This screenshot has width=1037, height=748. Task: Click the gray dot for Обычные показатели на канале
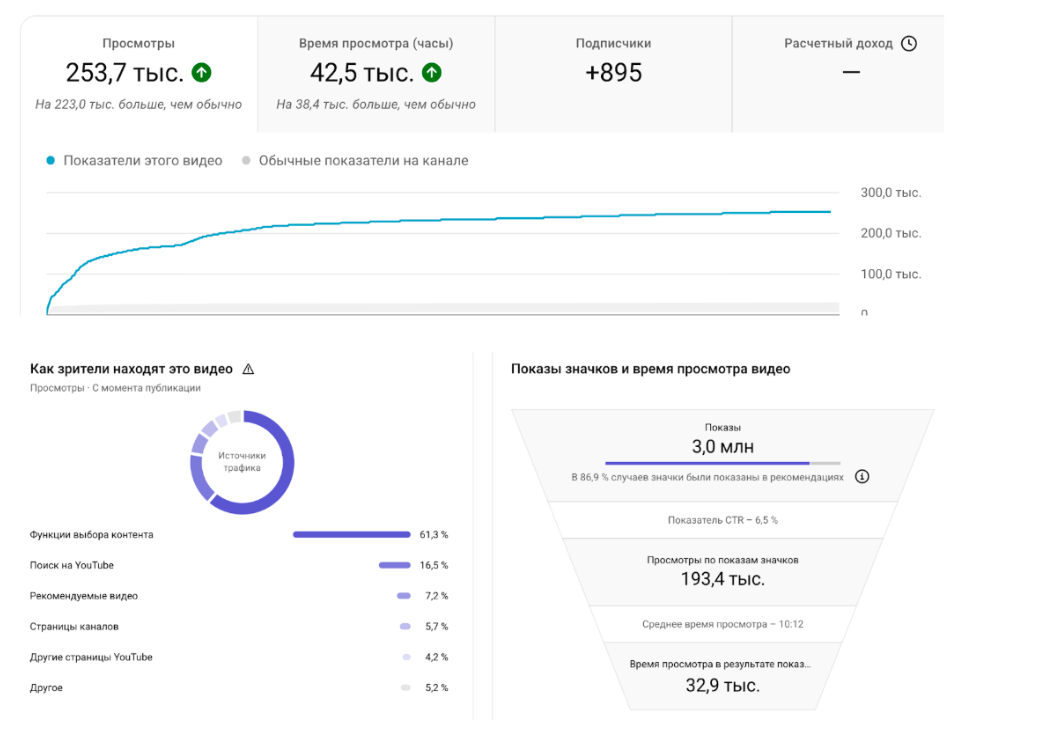pyautogui.click(x=246, y=161)
